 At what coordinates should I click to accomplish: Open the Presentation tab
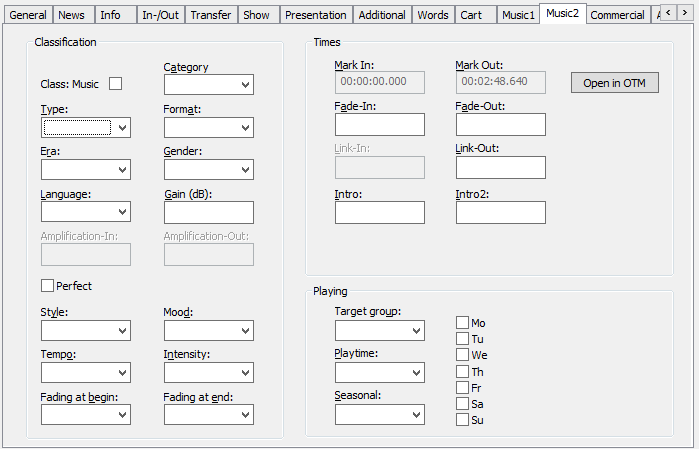[315, 15]
